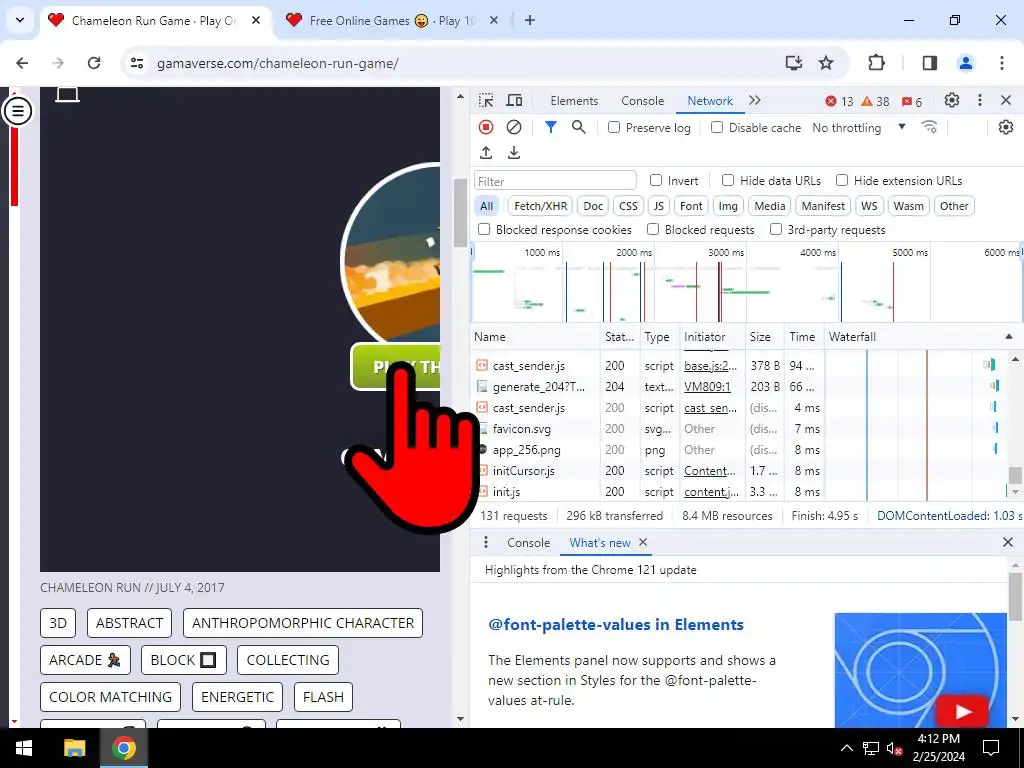Image resolution: width=1024 pixels, height=768 pixels.
Task: Enable Preserve log checkbox
Action: tap(614, 127)
